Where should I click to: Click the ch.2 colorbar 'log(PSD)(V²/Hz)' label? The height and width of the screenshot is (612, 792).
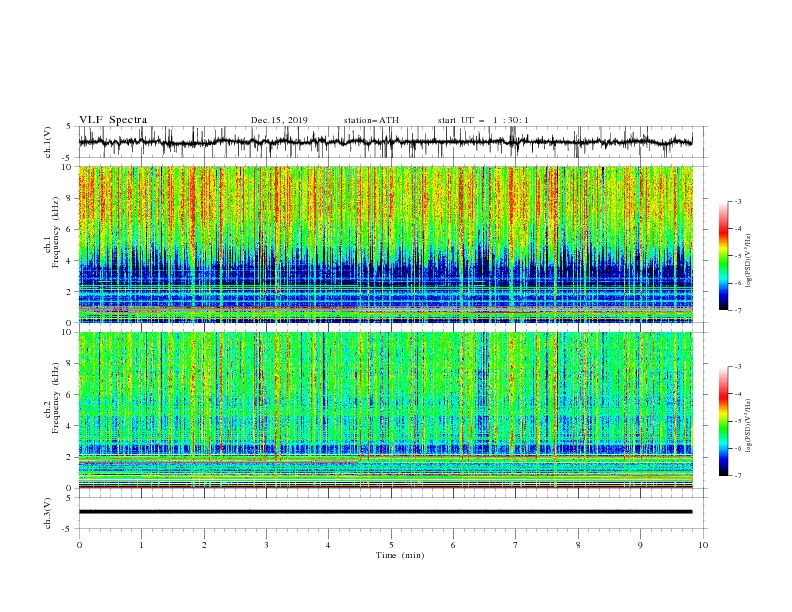pyautogui.click(x=748, y=426)
